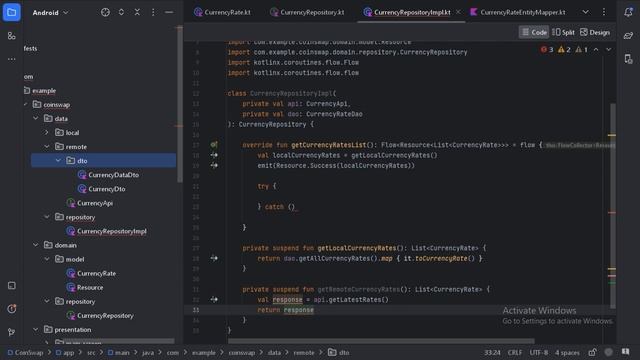Open the Resource Manager sidebar icon
The height and width of the screenshot is (360, 640).
(11, 36)
